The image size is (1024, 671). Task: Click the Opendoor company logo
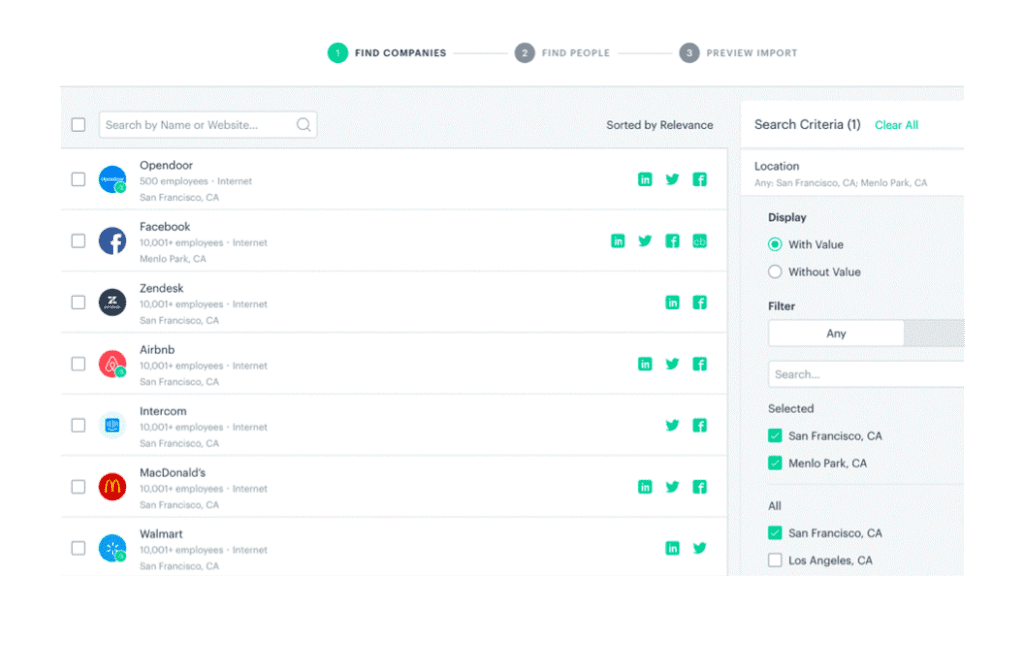click(x=112, y=180)
